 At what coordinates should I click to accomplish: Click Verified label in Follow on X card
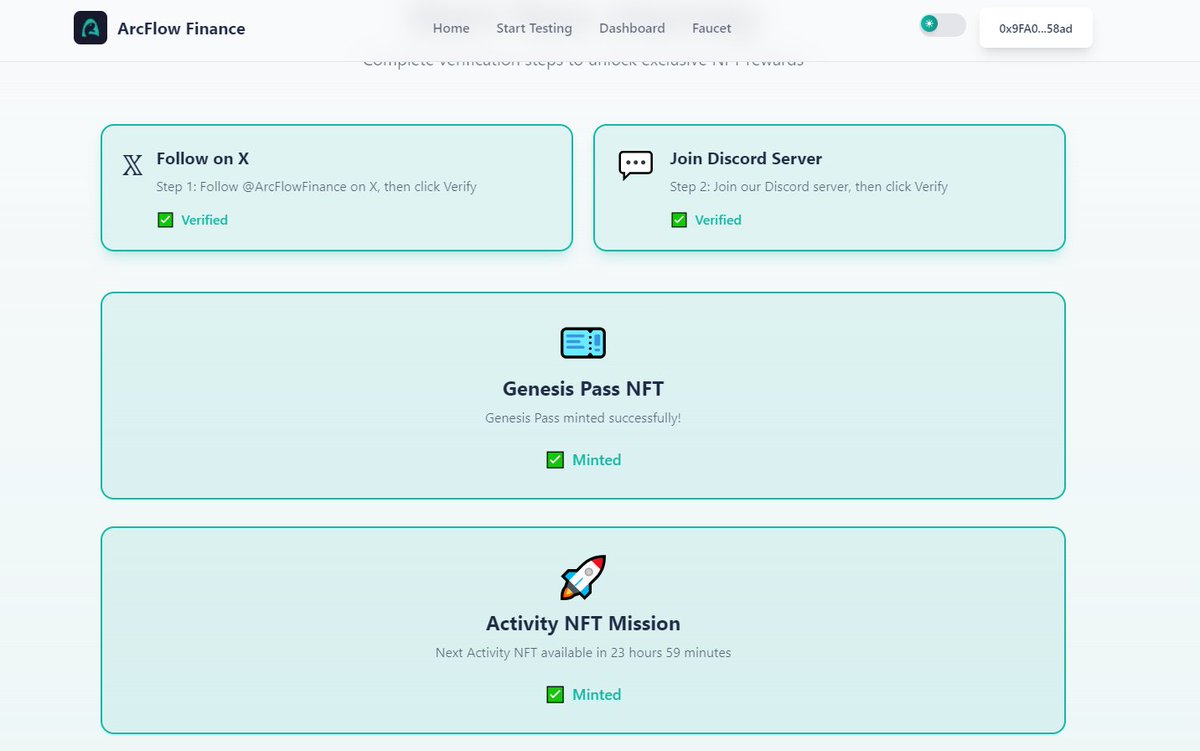click(x=205, y=220)
